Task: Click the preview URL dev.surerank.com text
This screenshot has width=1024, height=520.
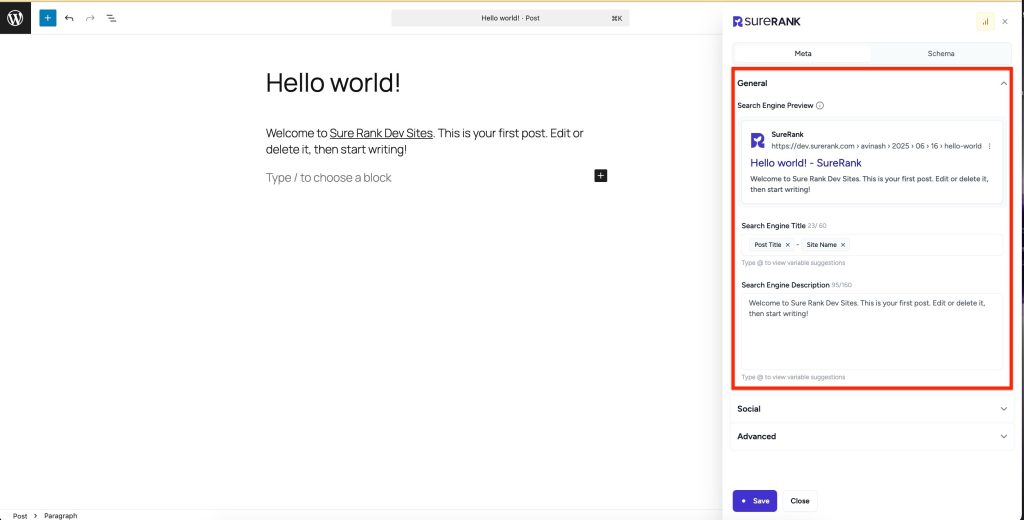Action: point(876,146)
